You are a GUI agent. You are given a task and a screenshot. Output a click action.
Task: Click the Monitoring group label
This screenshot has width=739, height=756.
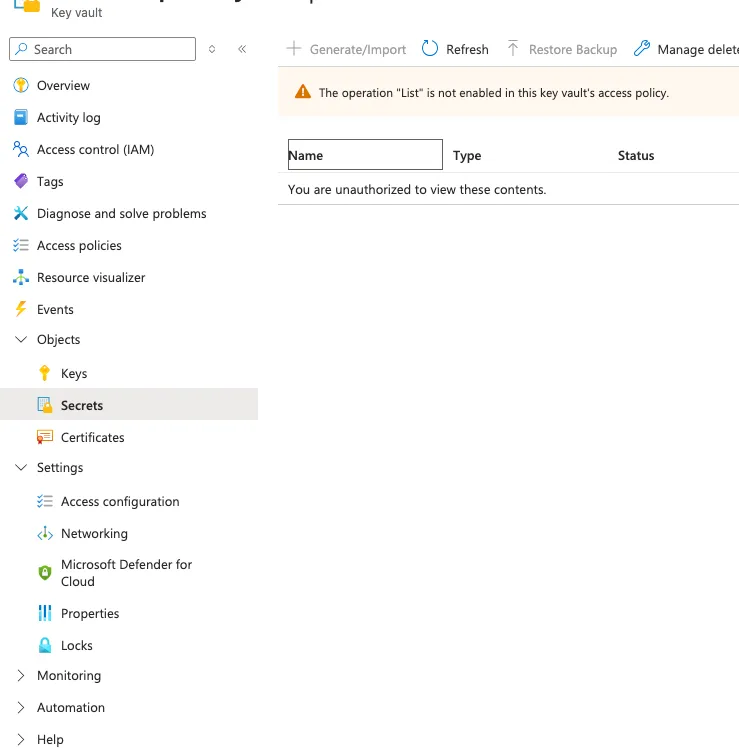pyautogui.click(x=69, y=675)
